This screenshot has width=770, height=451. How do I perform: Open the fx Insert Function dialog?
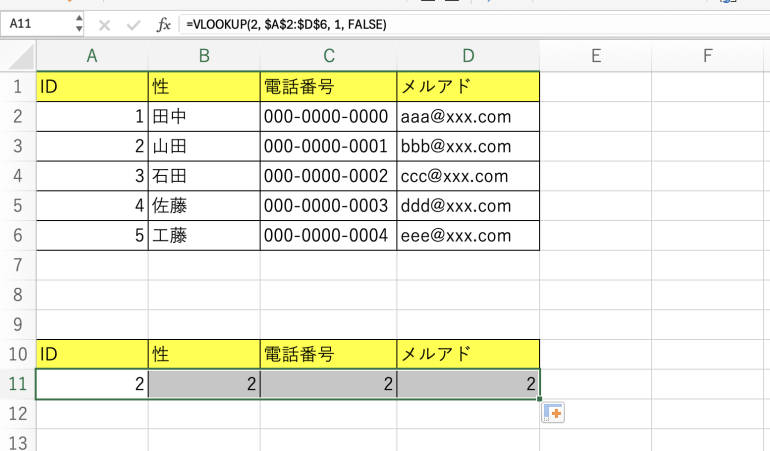point(164,24)
